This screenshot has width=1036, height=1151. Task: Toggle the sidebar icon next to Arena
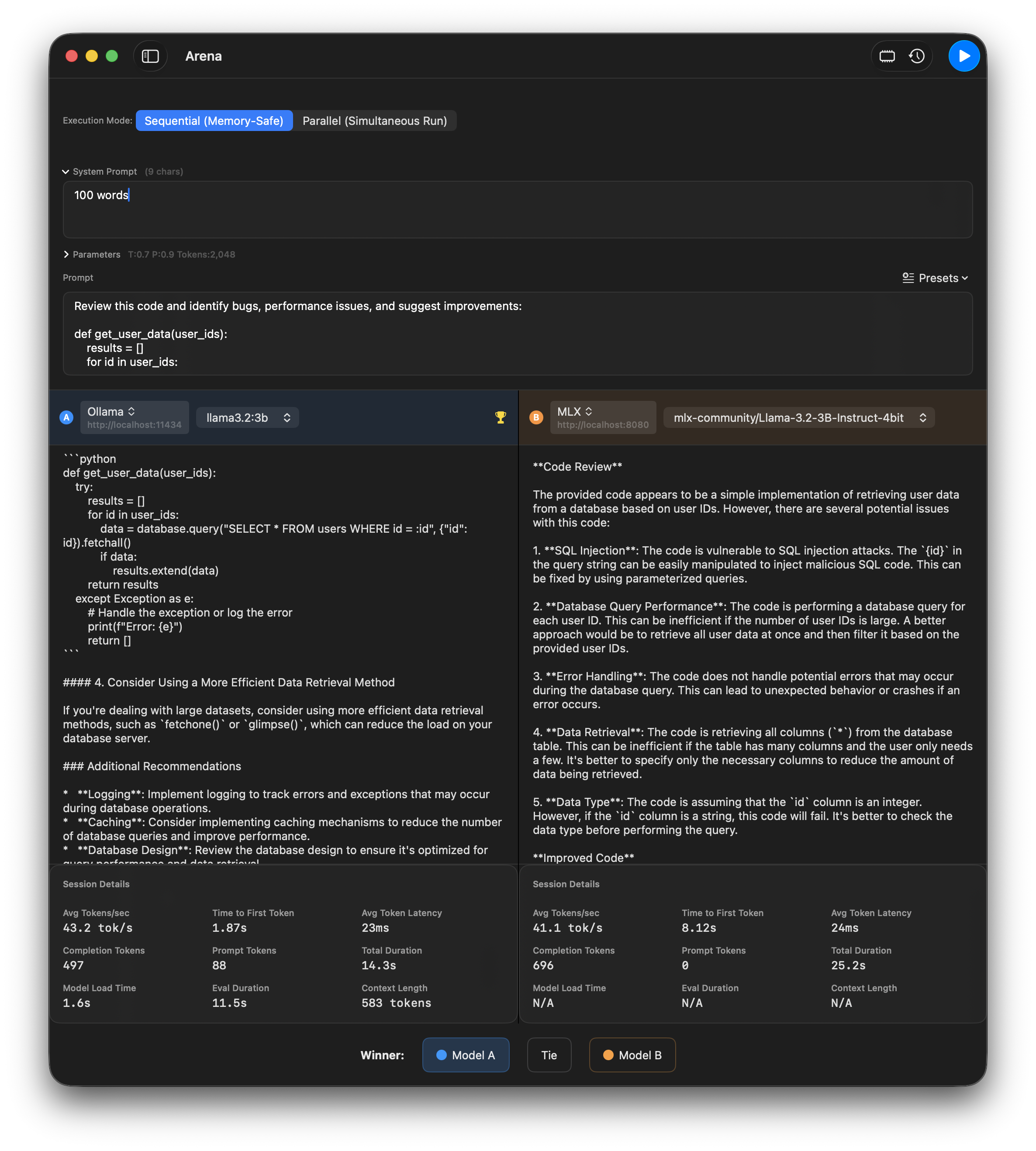tap(150, 56)
